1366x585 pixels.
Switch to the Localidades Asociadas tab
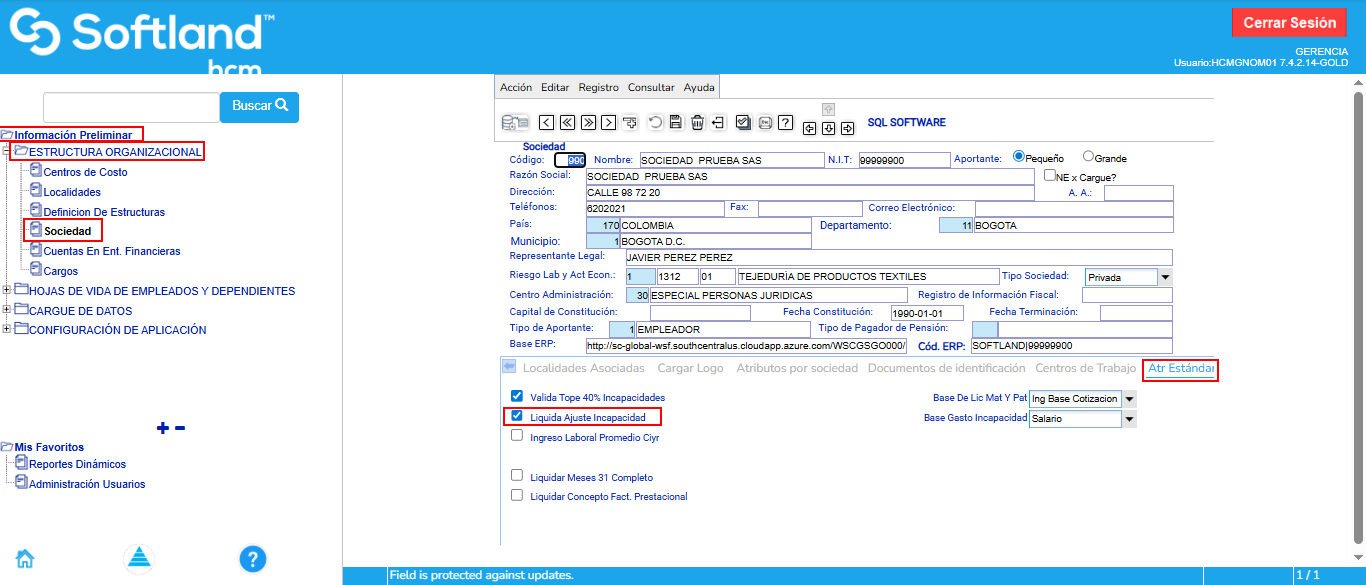(x=583, y=368)
